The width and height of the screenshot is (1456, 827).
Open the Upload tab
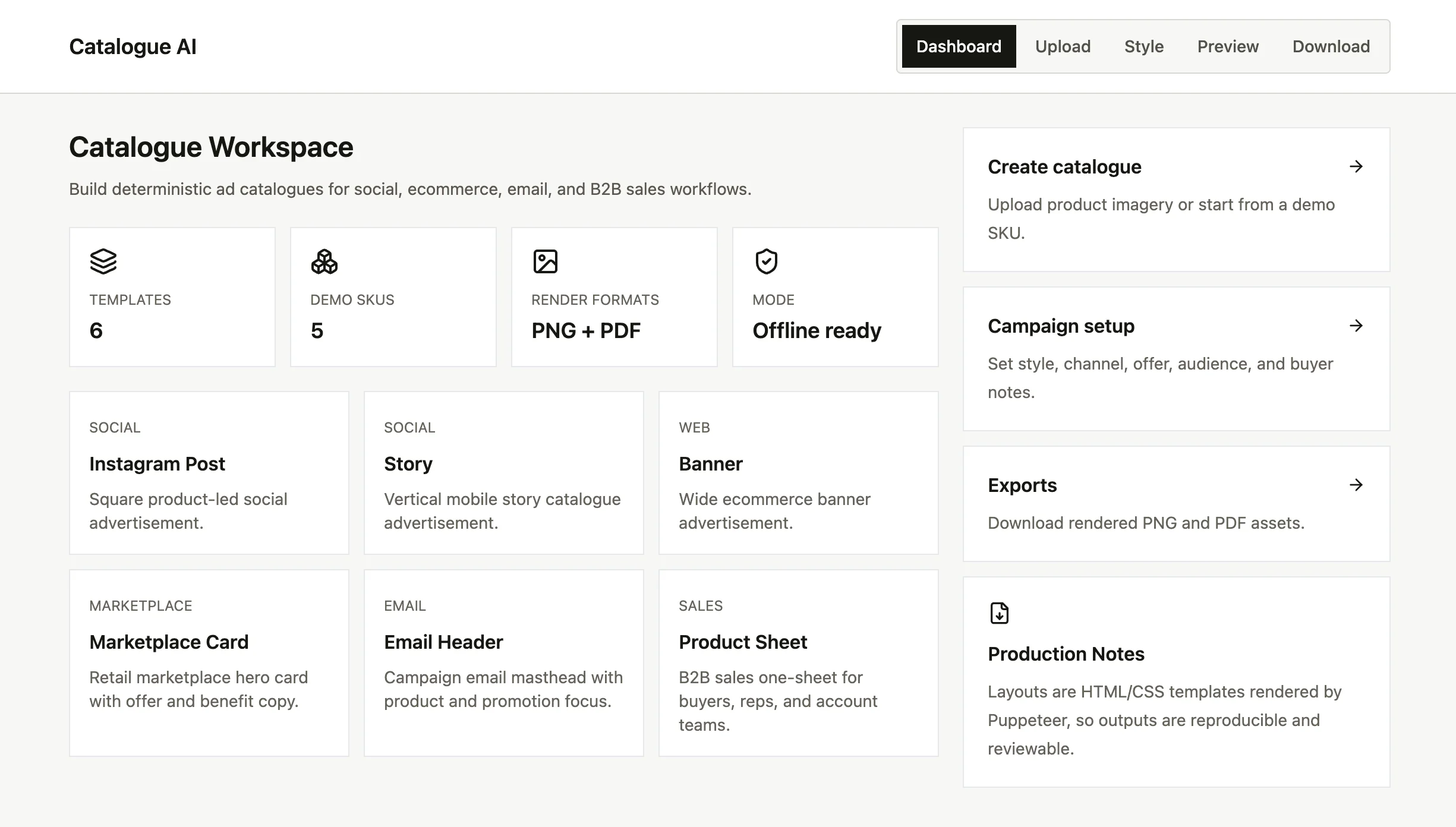coord(1063,46)
